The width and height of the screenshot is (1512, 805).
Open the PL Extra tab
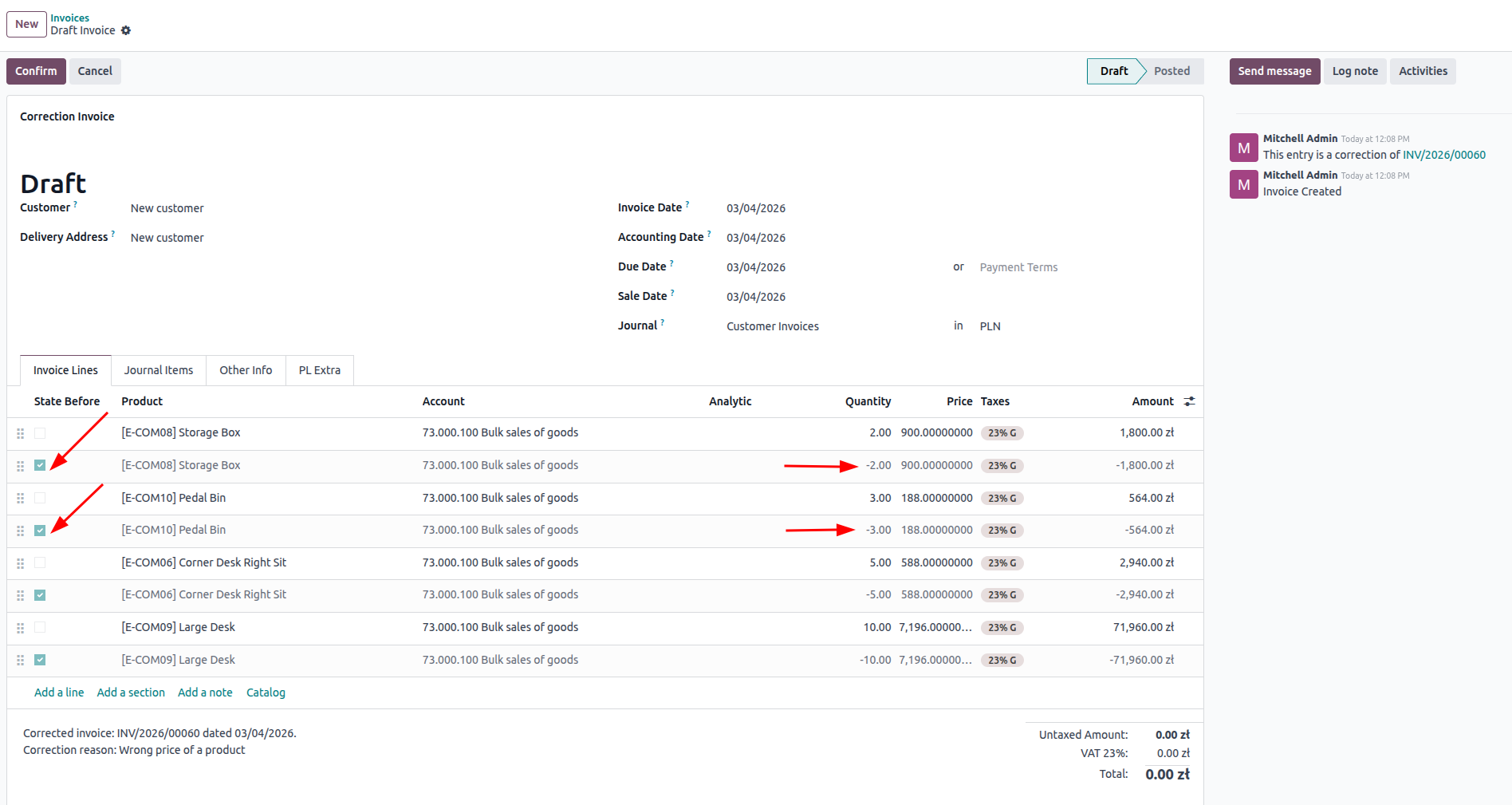(x=319, y=370)
